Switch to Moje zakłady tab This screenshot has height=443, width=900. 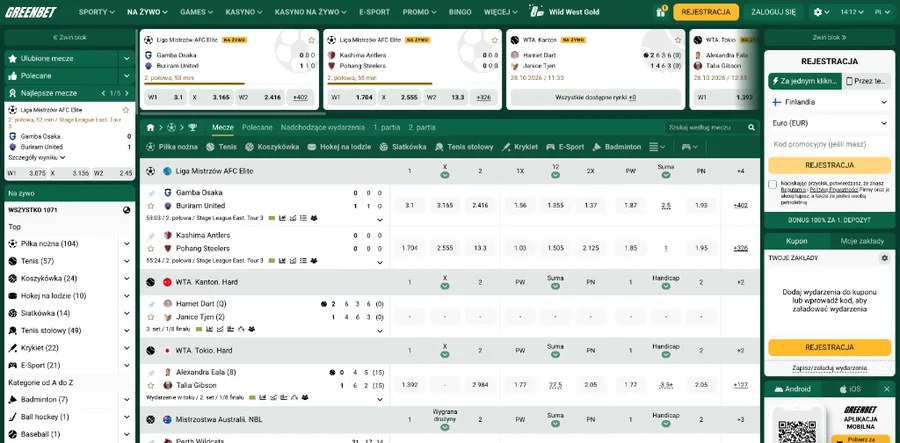(x=862, y=242)
